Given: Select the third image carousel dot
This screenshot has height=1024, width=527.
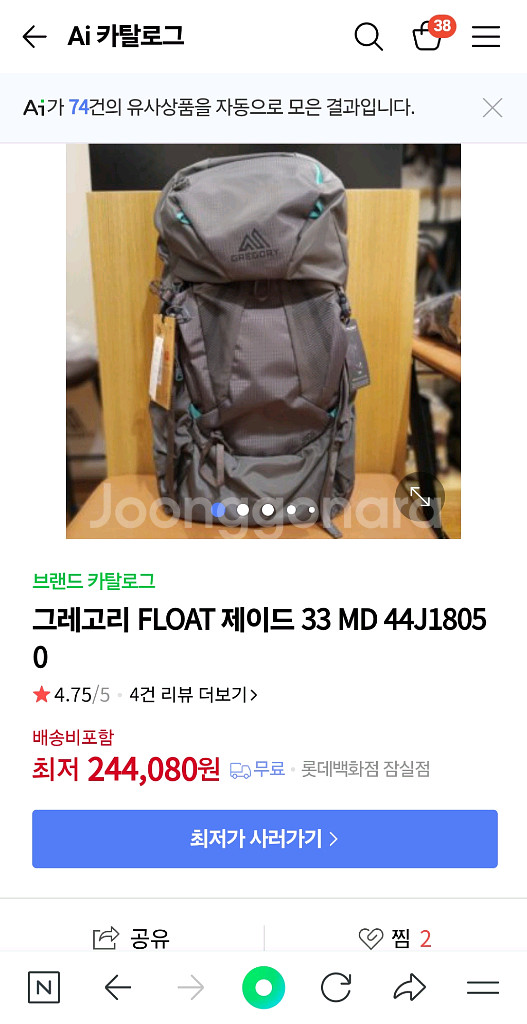Looking at the screenshot, I should [268, 509].
